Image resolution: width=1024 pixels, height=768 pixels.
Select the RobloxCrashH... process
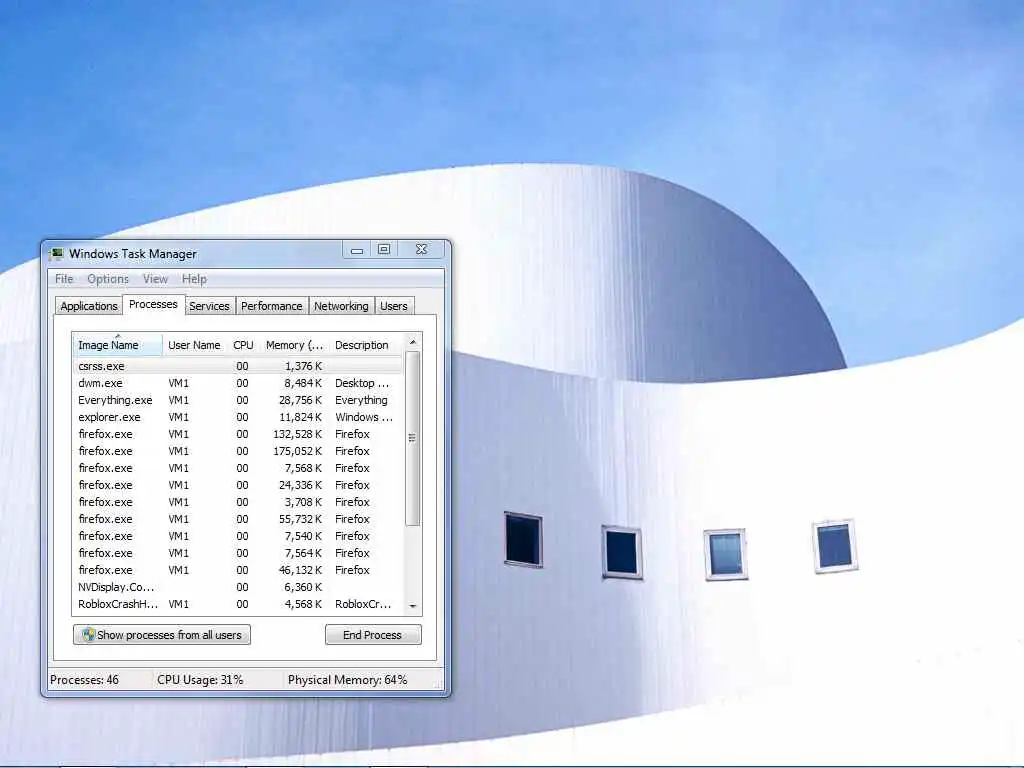click(x=238, y=604)
